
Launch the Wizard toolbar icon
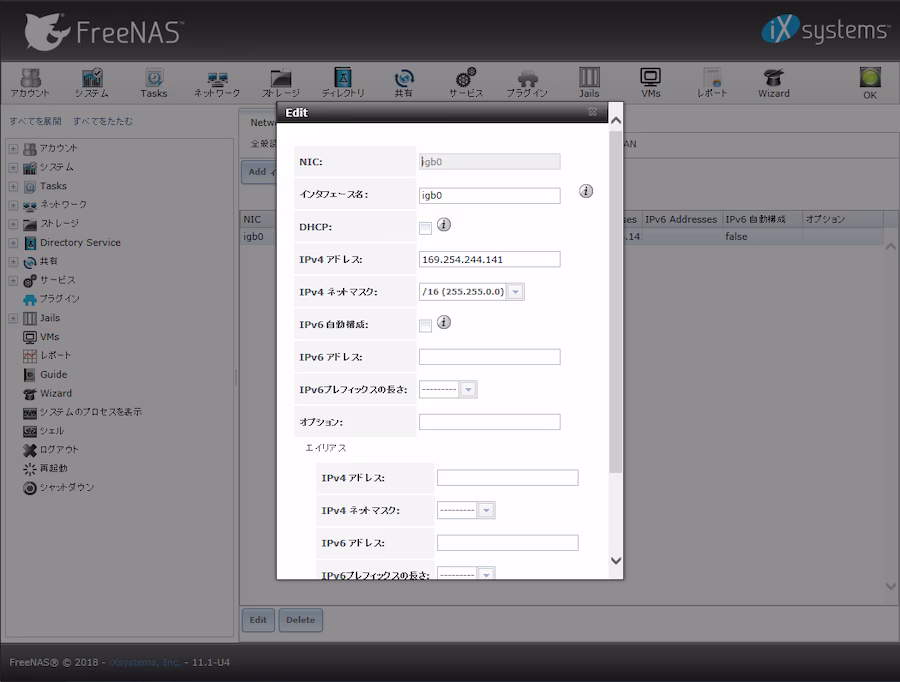(x=774, y=83)
